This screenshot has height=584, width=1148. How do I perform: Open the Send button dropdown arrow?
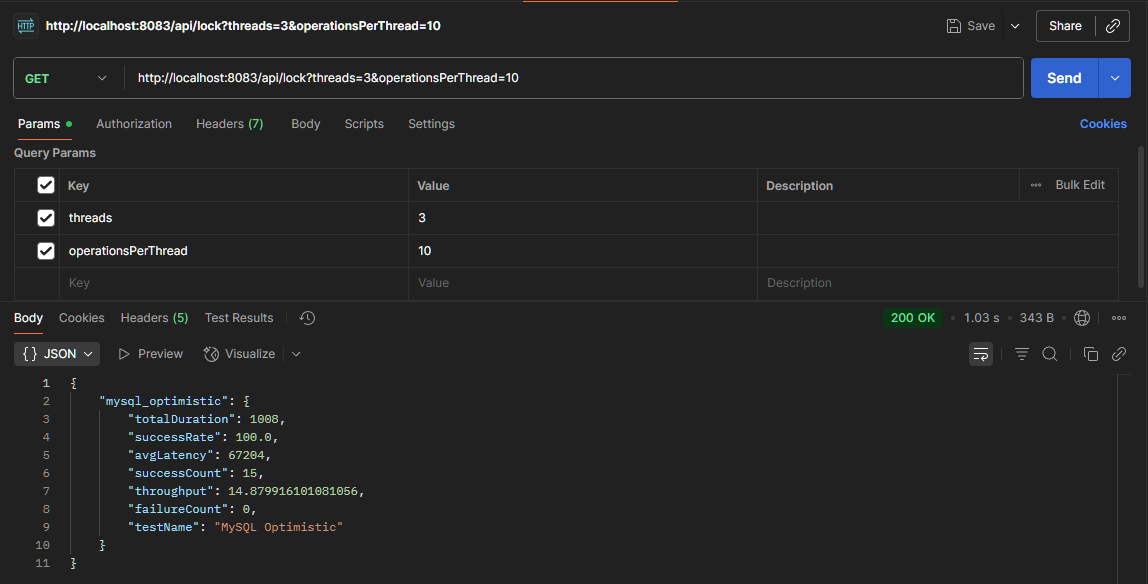pos(1114,78)
